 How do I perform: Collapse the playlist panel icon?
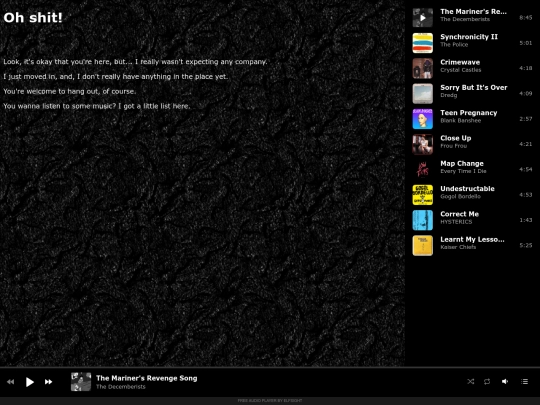[x=525, y=381]
